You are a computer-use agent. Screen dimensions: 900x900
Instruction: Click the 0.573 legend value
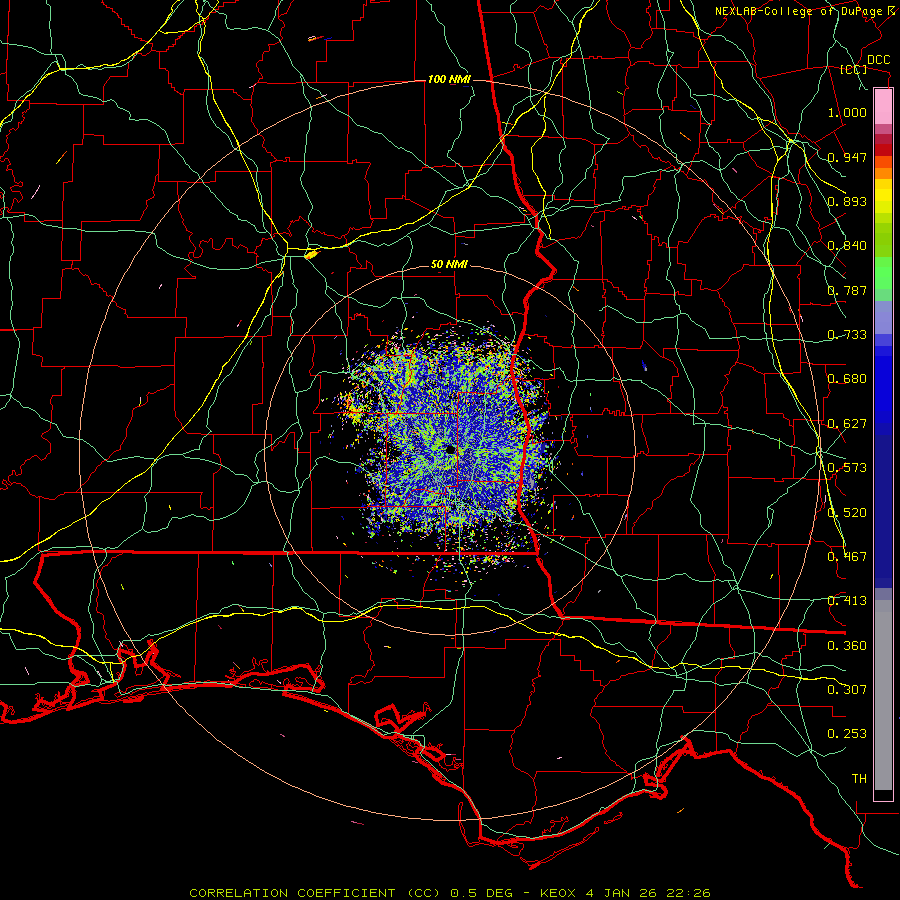pos(847,468)
